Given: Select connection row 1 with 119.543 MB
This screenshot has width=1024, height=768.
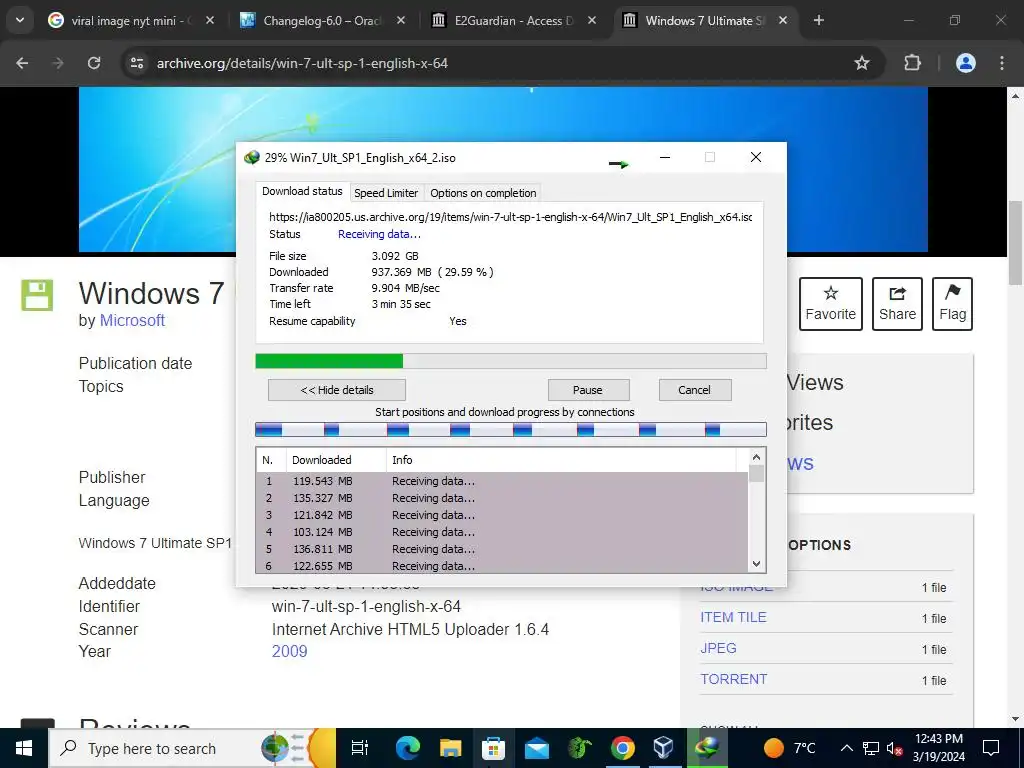Looking at the screenshot, I should (502, 481).
